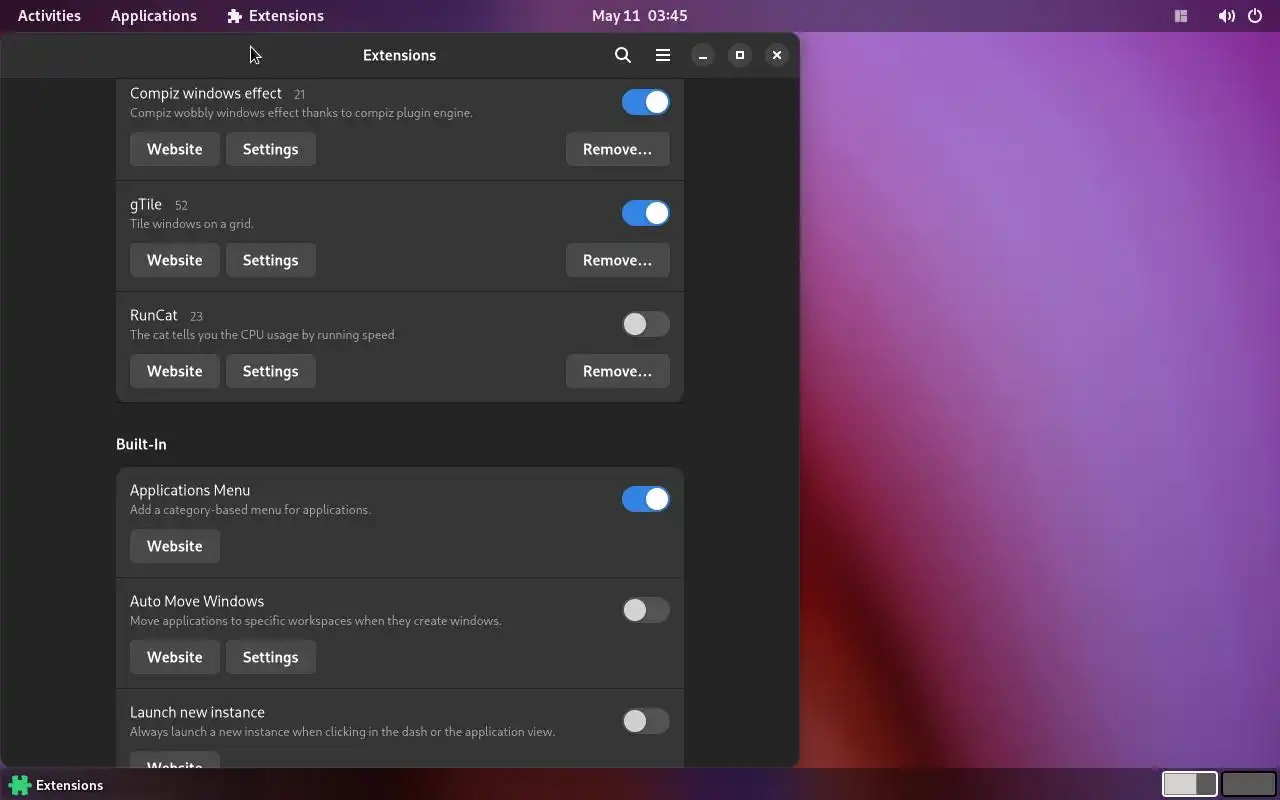Remove the RunCat extension
Viewport: 1280px width, 800px height.
pos(618,371)
